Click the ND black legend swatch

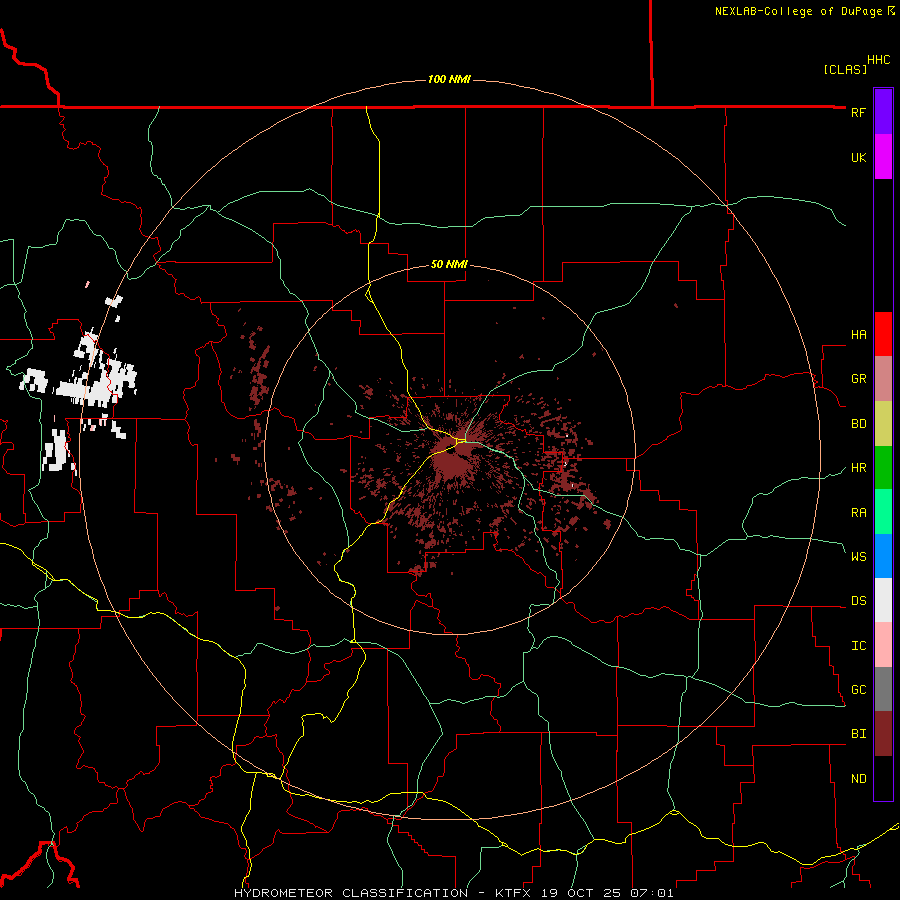(883, 778)
